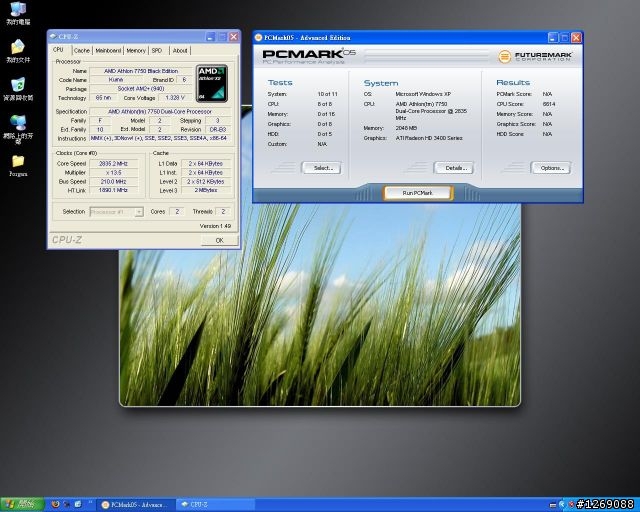This screenshot has width=640, height=512.
Task: Click the Core Speed value field
Action: (113, 163)
